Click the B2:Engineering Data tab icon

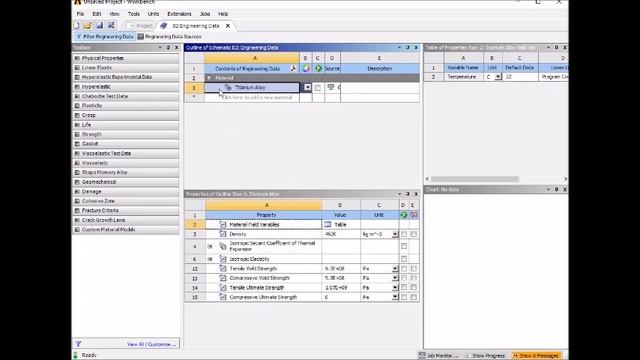(x=164, y=26)
